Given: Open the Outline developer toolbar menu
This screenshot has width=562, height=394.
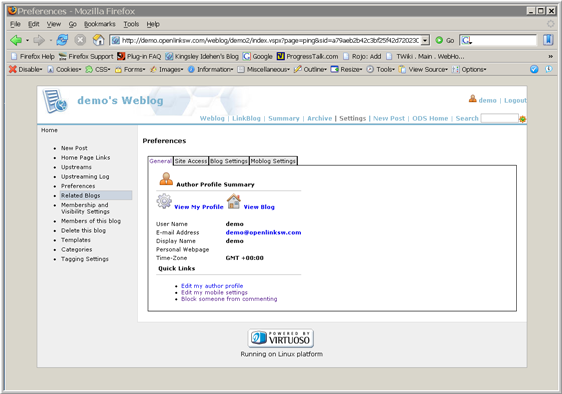Looking at the screenshot, I should (x=310, y=69).
